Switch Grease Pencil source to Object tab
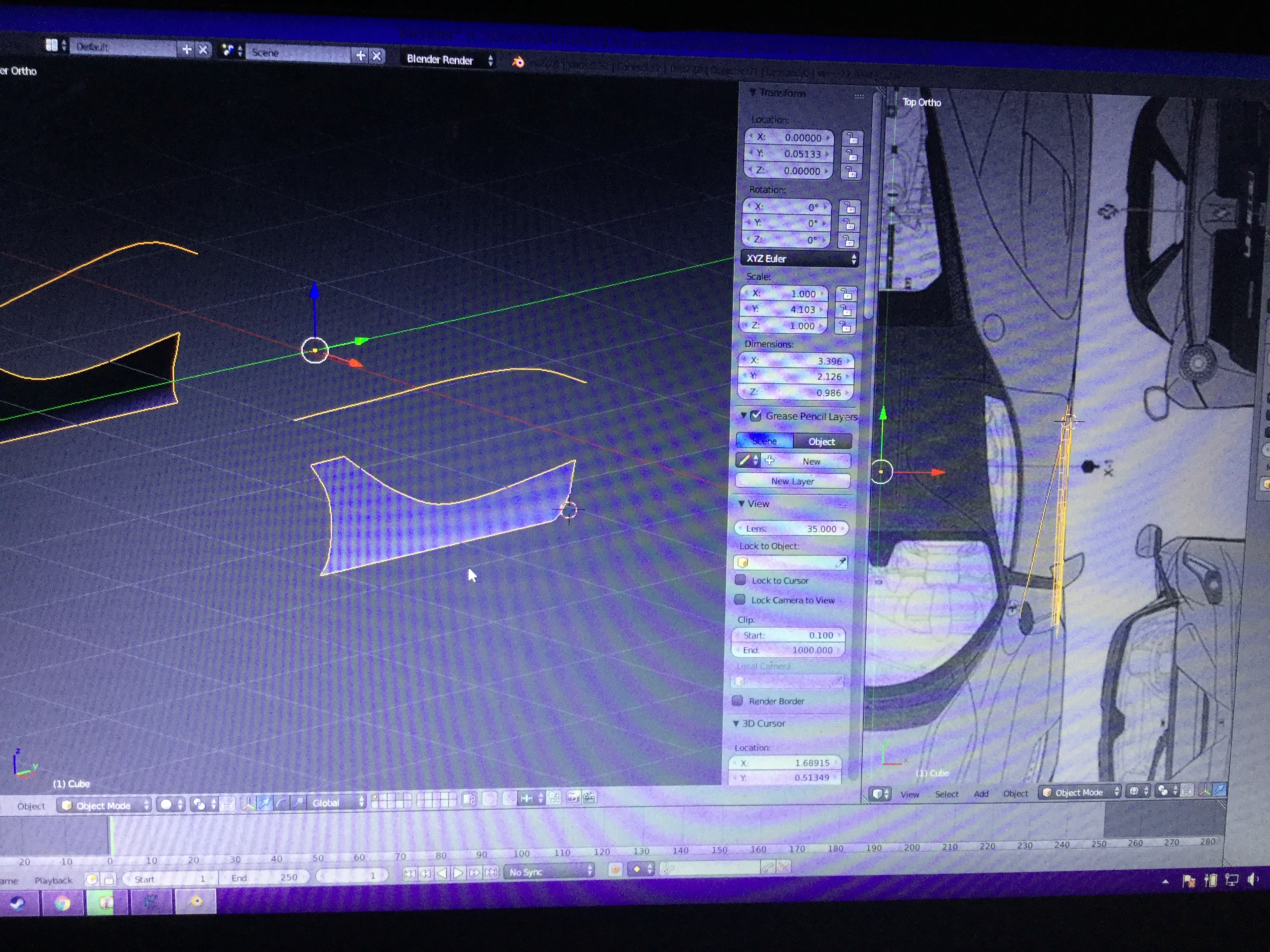This screenshot has height=952, width=1270. pos(822,441)
